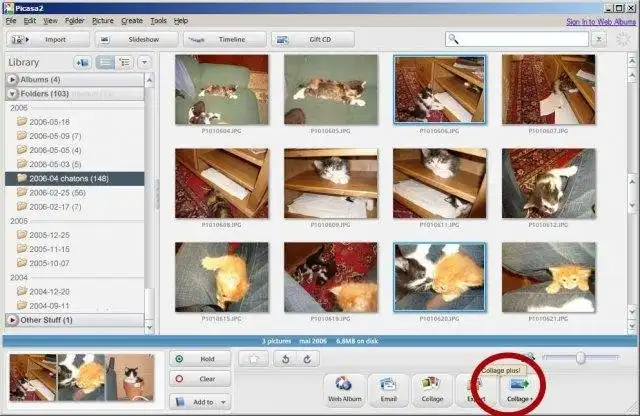Open the Picture menu

103,21
